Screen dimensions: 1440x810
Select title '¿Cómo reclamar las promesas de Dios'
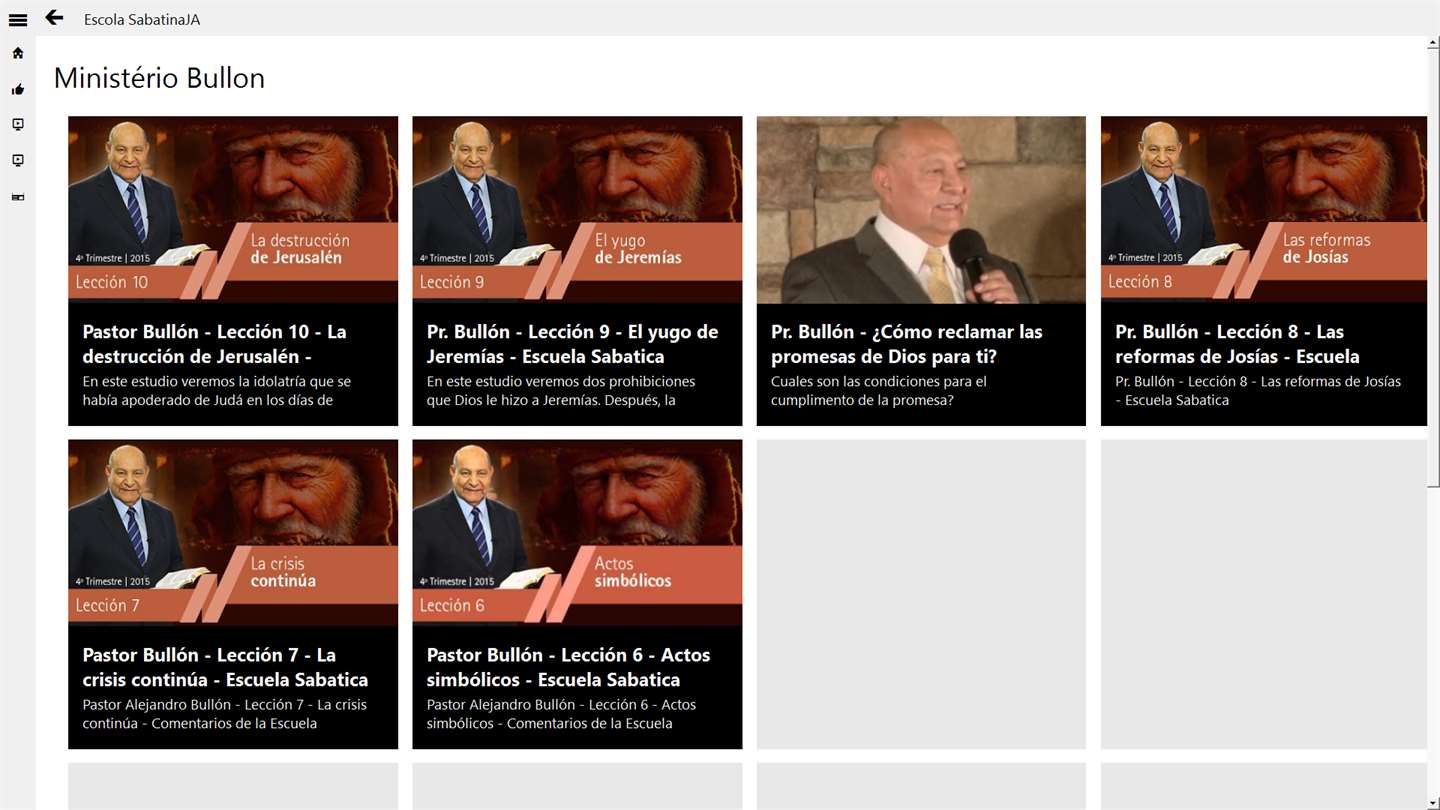tap(907, 344)
